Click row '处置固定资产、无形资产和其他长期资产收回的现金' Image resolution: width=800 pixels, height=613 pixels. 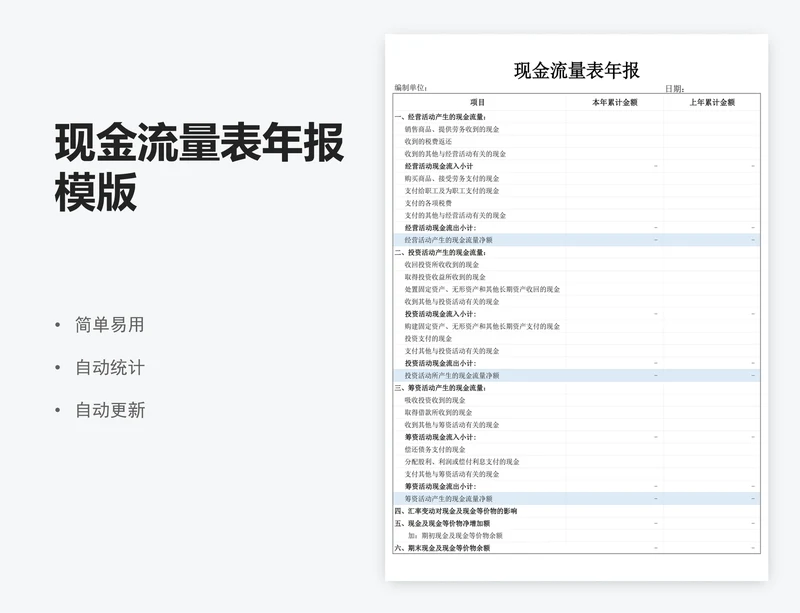577,289
